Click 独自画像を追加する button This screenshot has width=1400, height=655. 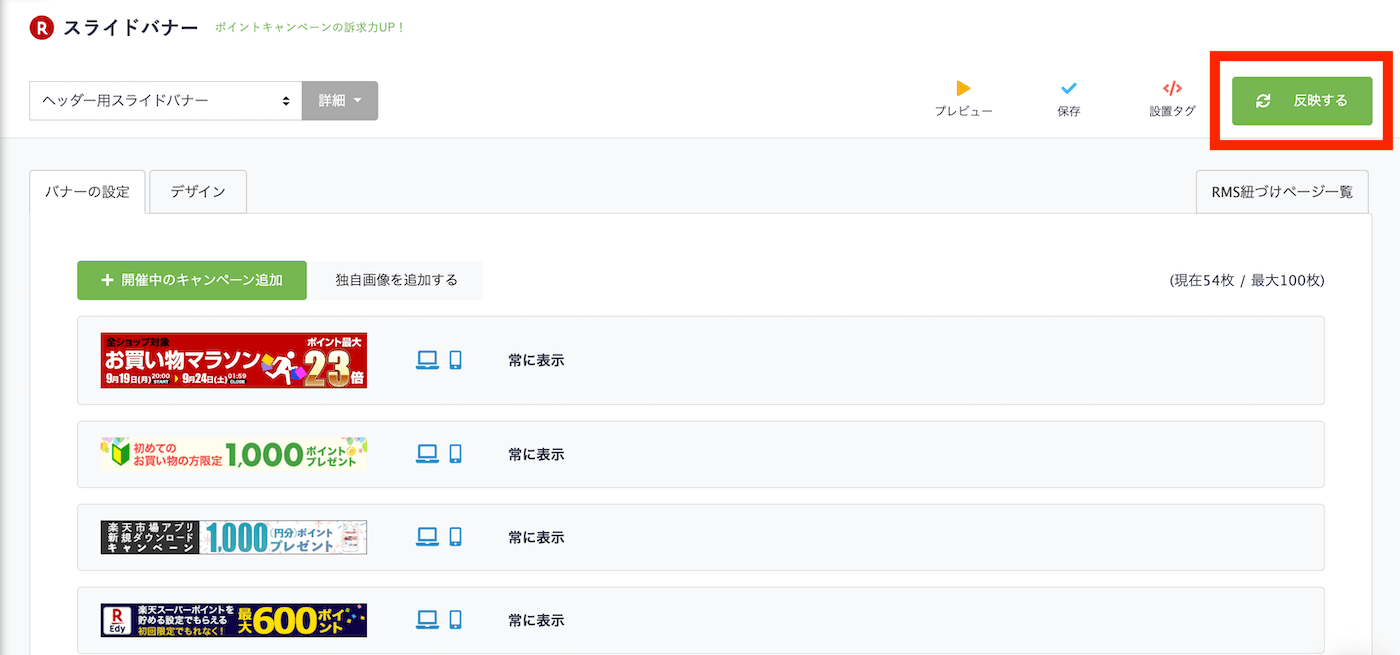click(x=397, y=280)
